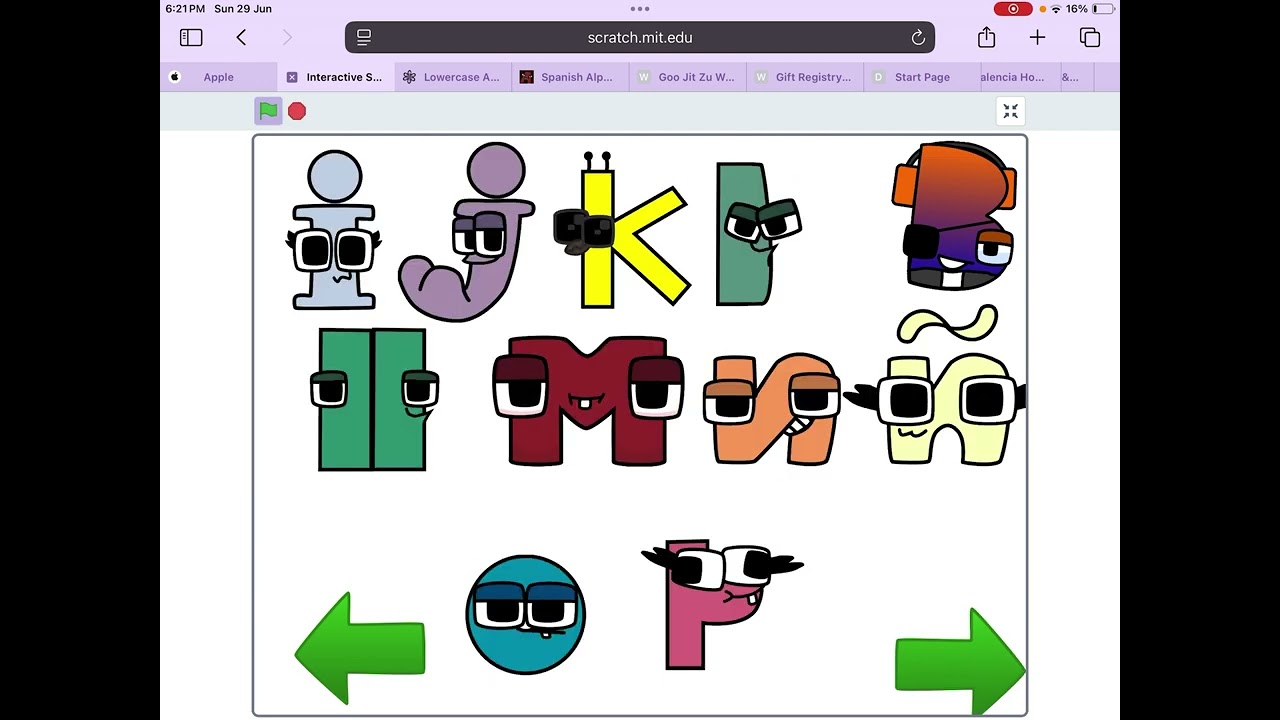Screen dimensions: 1280x720
Task: Click the green letter L character
Action: click(x=757, y=234)
